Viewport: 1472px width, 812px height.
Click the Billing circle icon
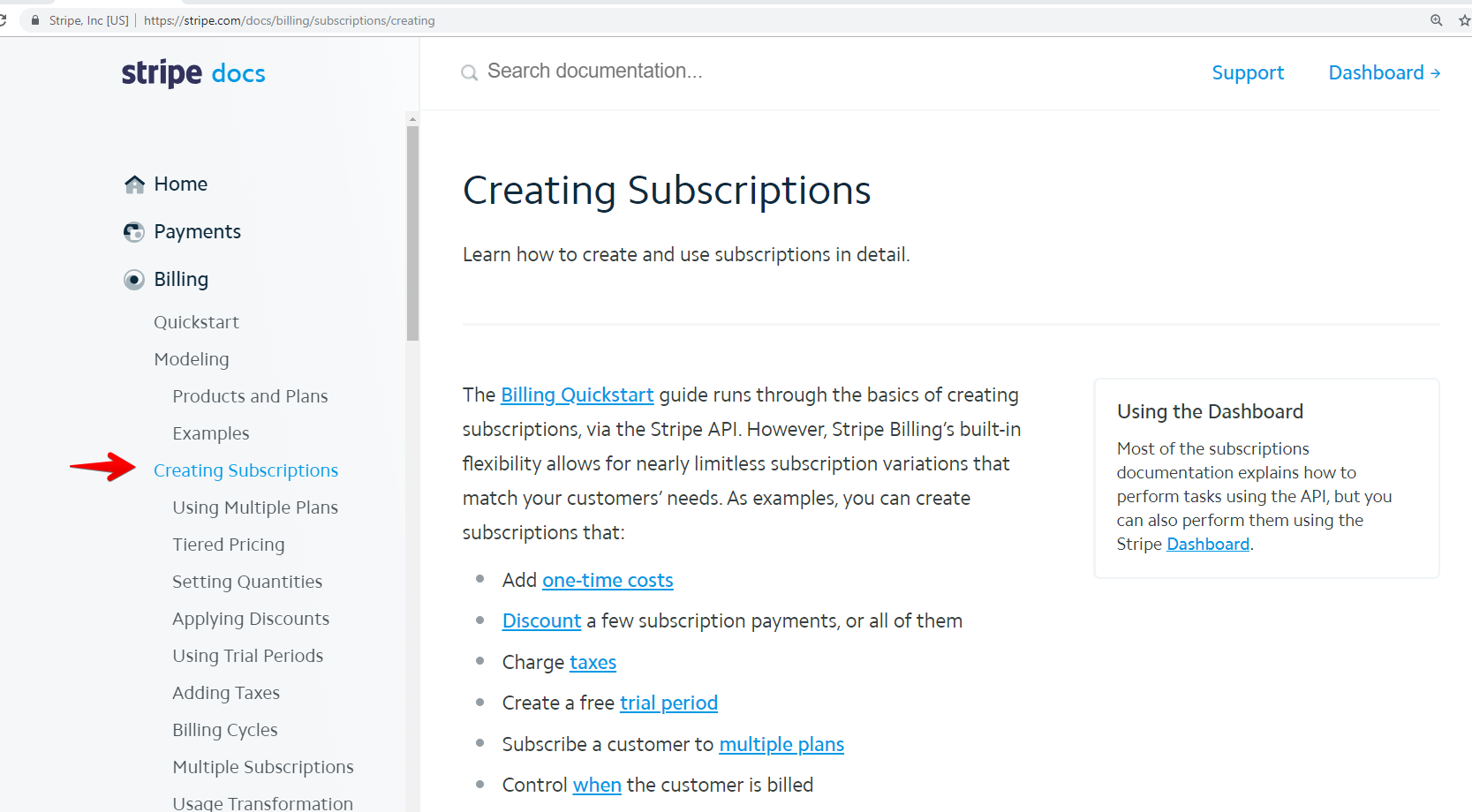click(134, 280)
